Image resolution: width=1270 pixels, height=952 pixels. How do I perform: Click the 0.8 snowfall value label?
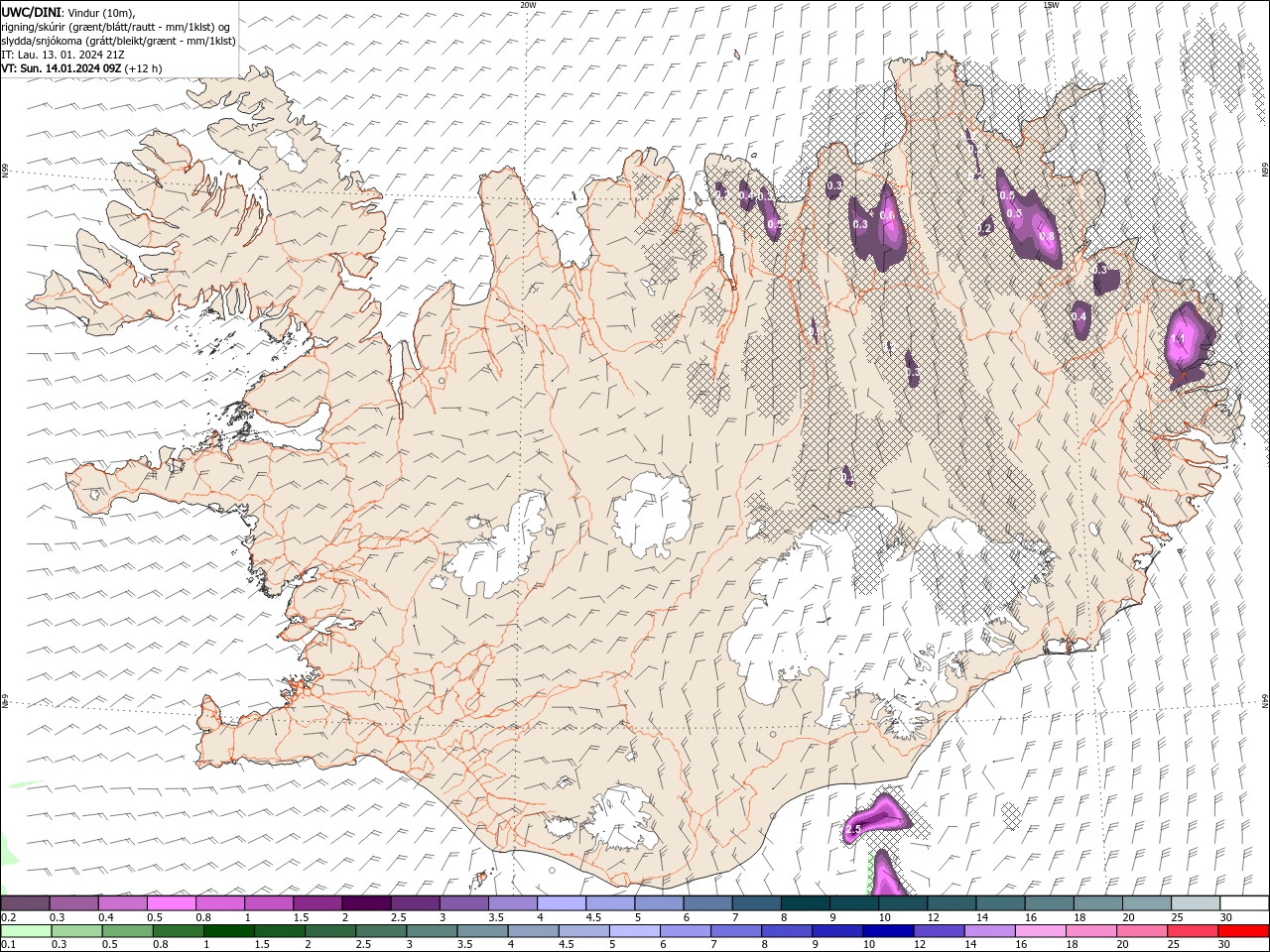pos(1046,236)
